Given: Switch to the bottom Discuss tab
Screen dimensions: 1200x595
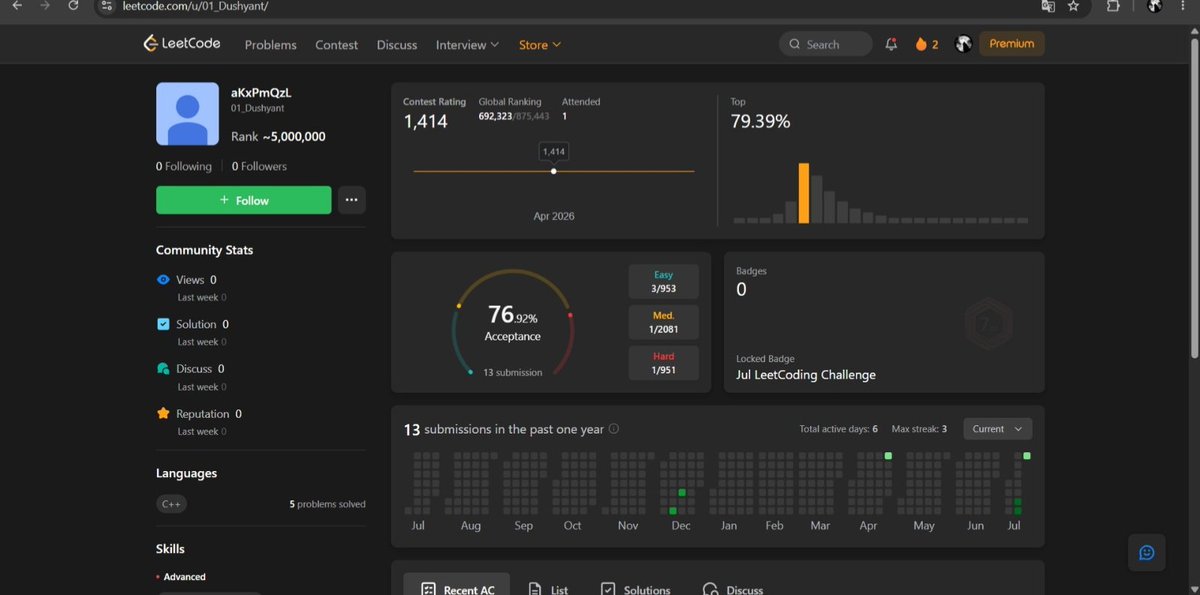Looking at the screenshot, I should click(x=733, y=589).
